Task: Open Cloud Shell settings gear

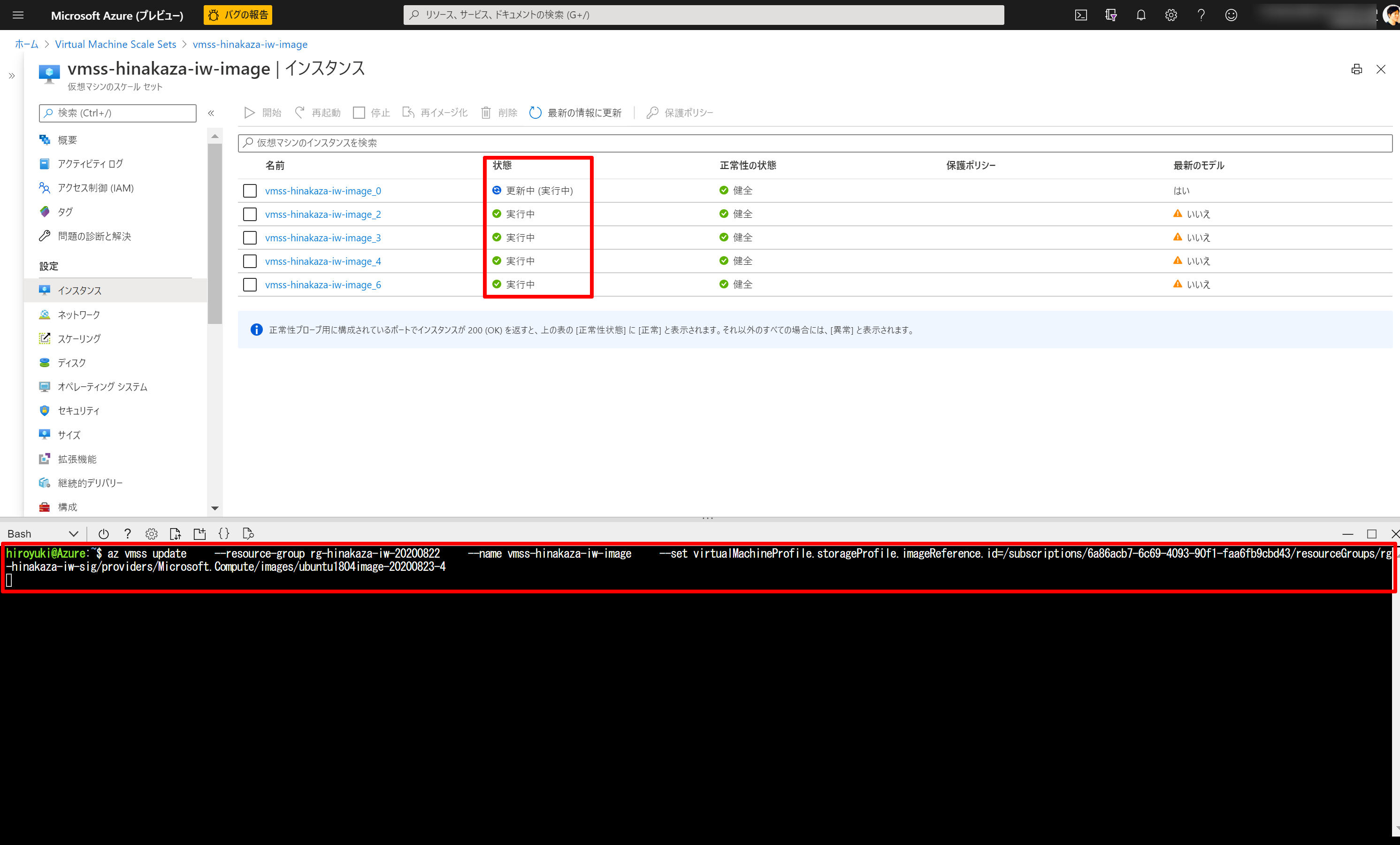Action: click(151, 533)
